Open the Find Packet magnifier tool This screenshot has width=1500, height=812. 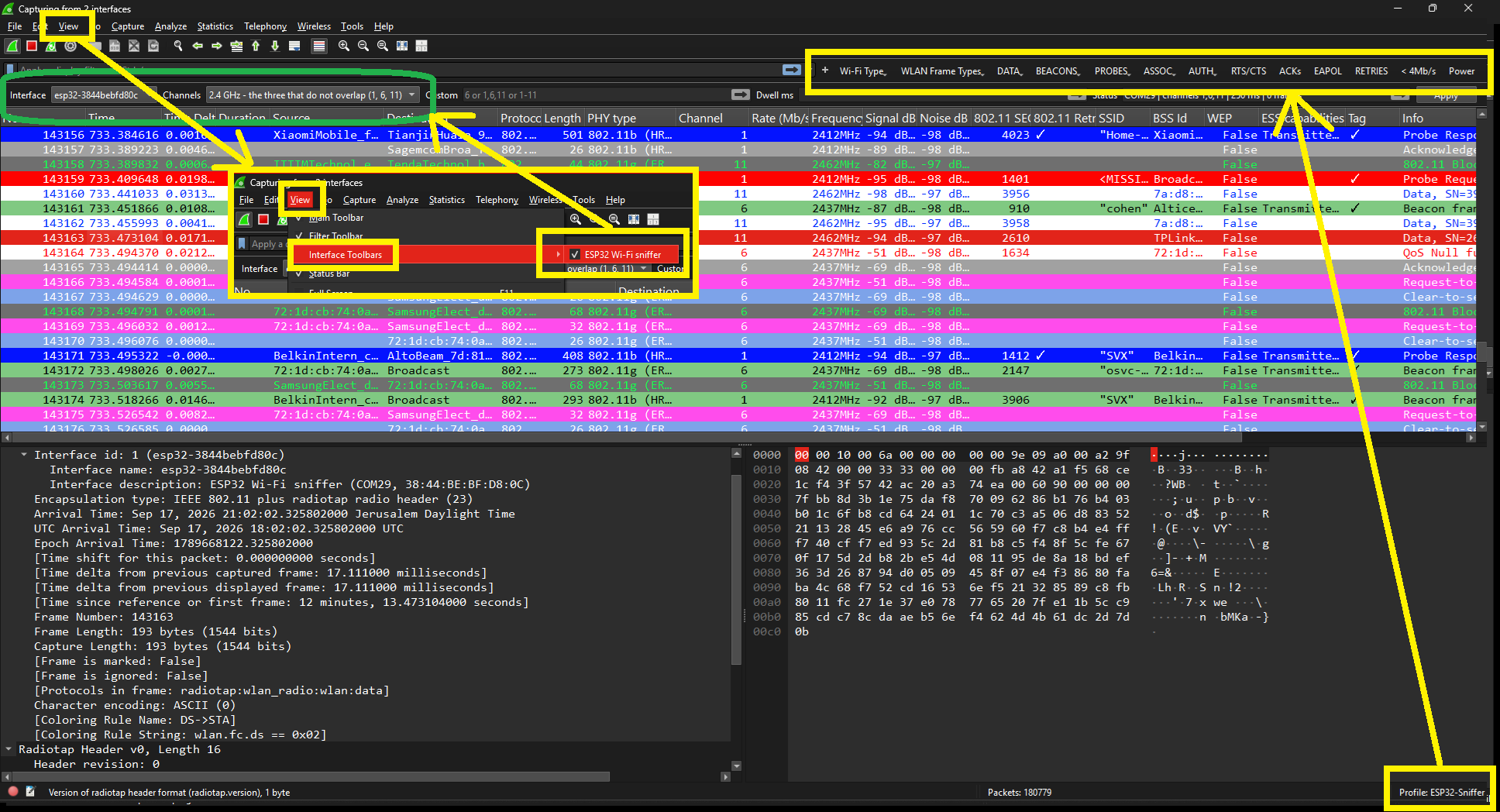click(178, 46)
